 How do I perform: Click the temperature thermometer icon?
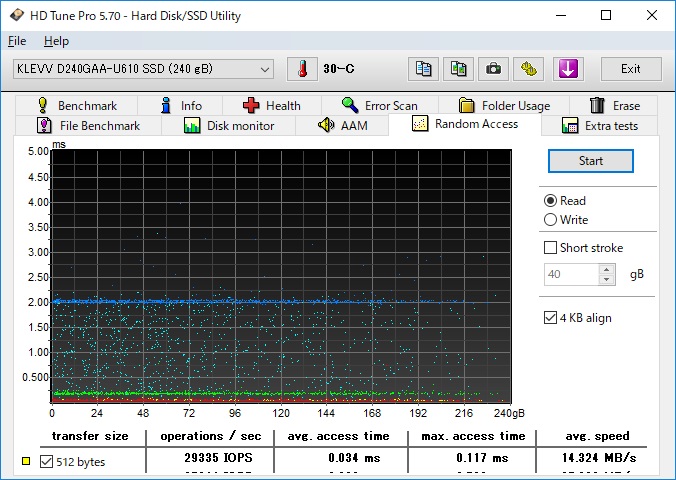point(301,69)
